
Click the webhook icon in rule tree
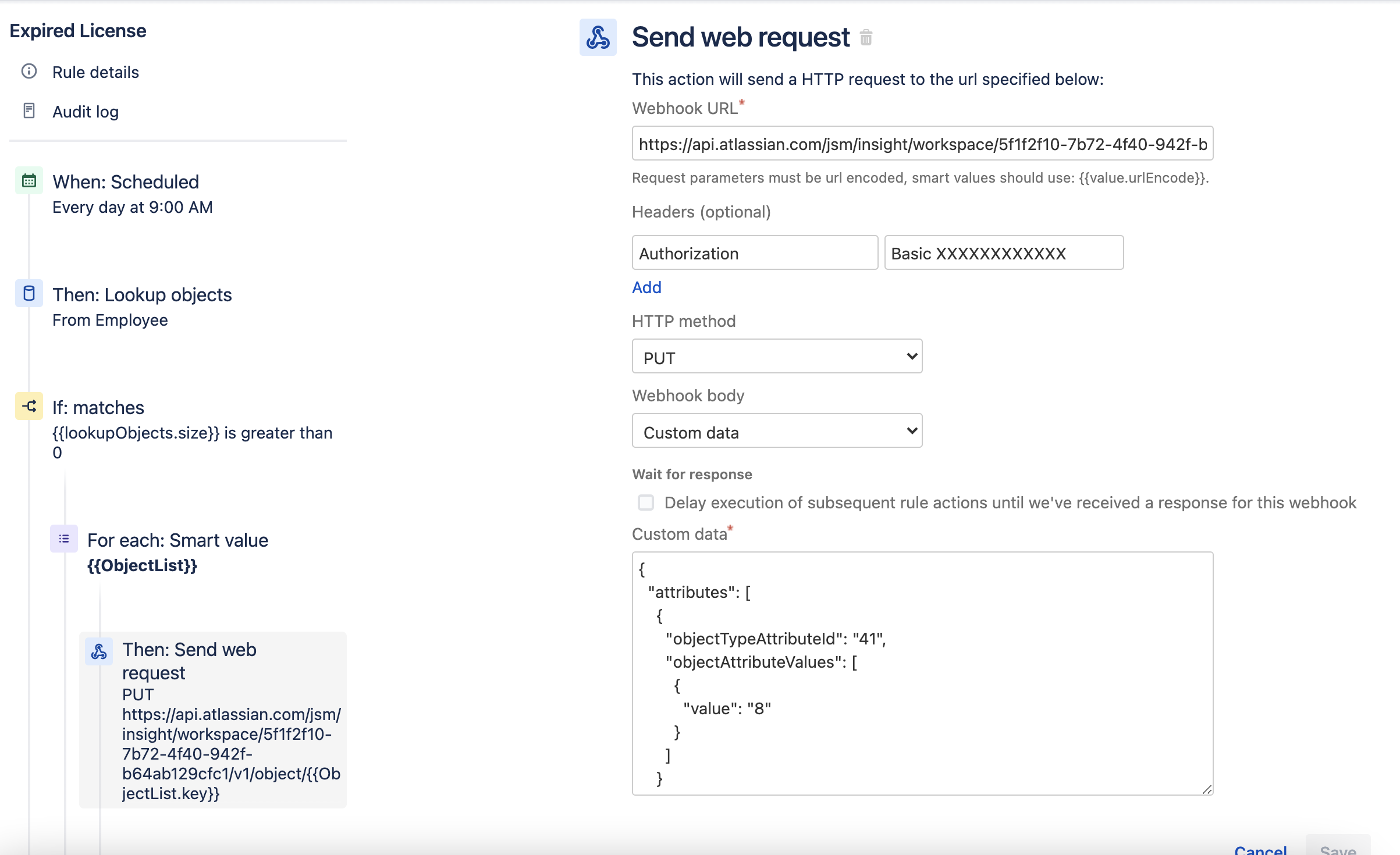pyautogui.click(x=99, y=651)
